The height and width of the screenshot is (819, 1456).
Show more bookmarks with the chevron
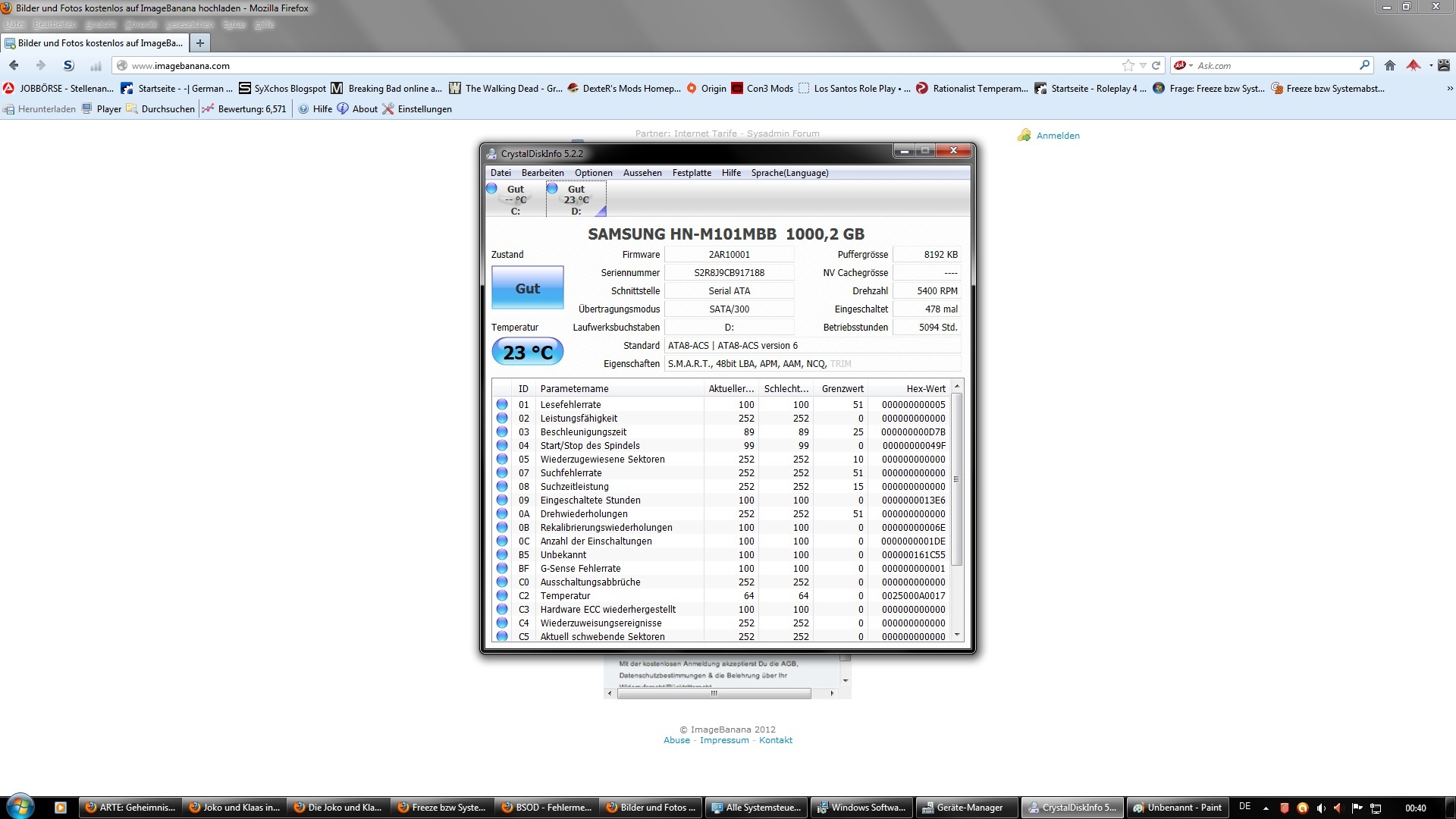tap(1449, 89)
